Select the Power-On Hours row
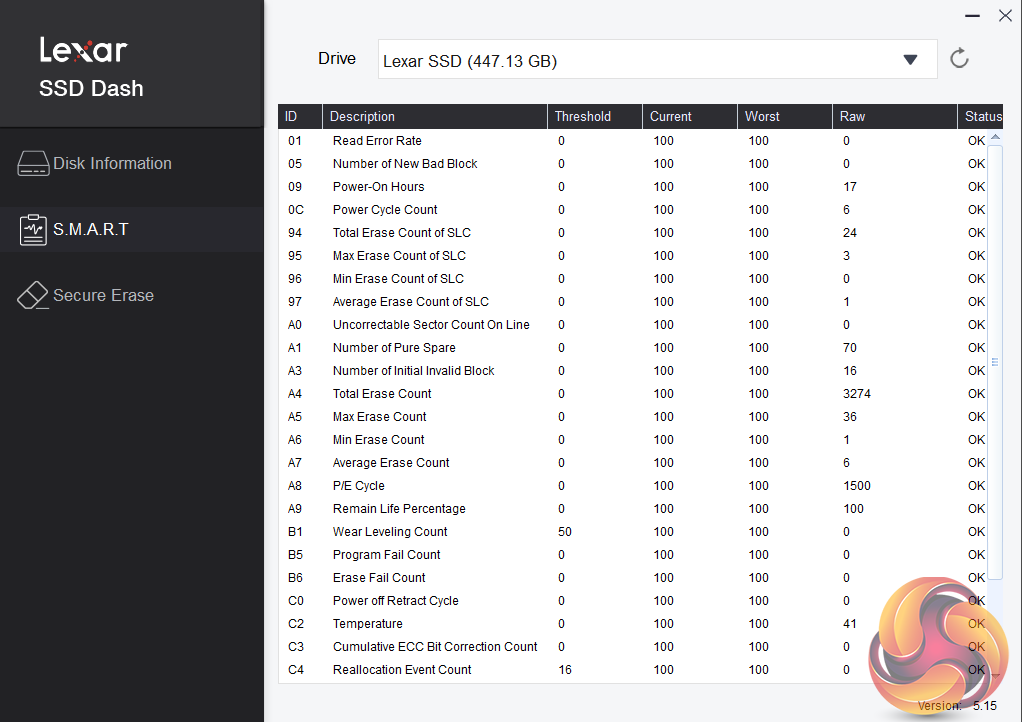 coord(633,187)
